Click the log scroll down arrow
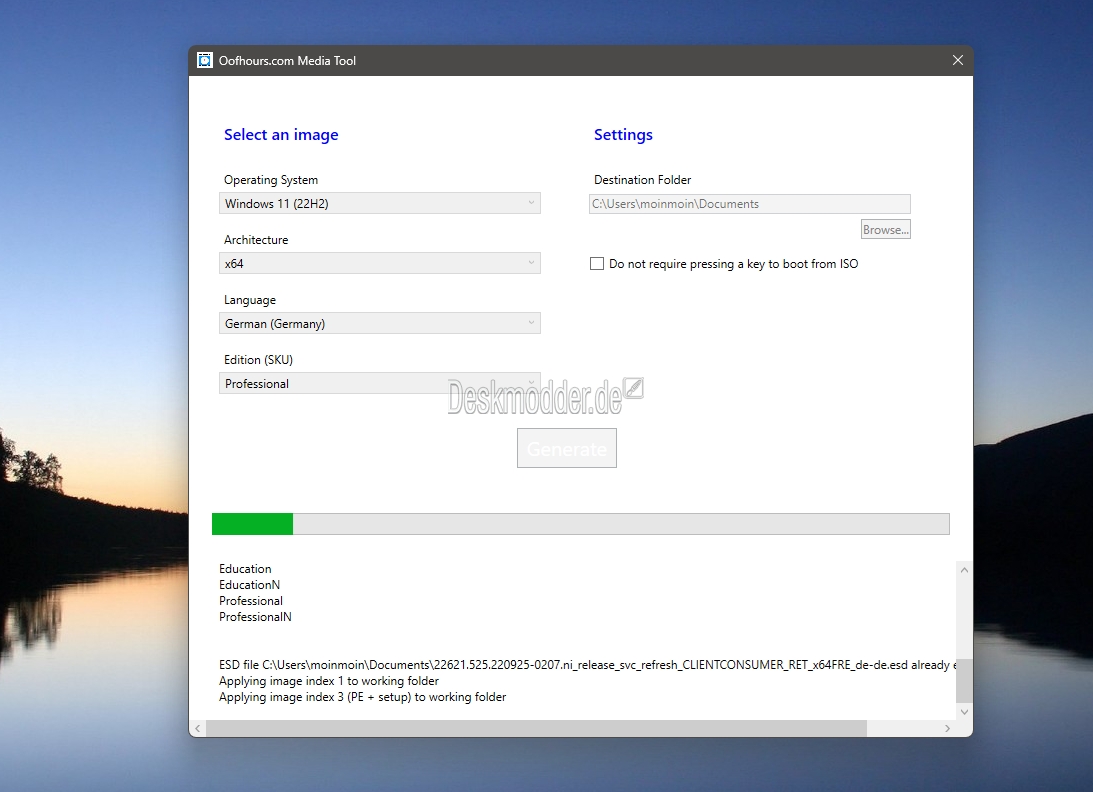Viewport: 1093px width, 792px height. pyautogui.click(x=964, y=712)
